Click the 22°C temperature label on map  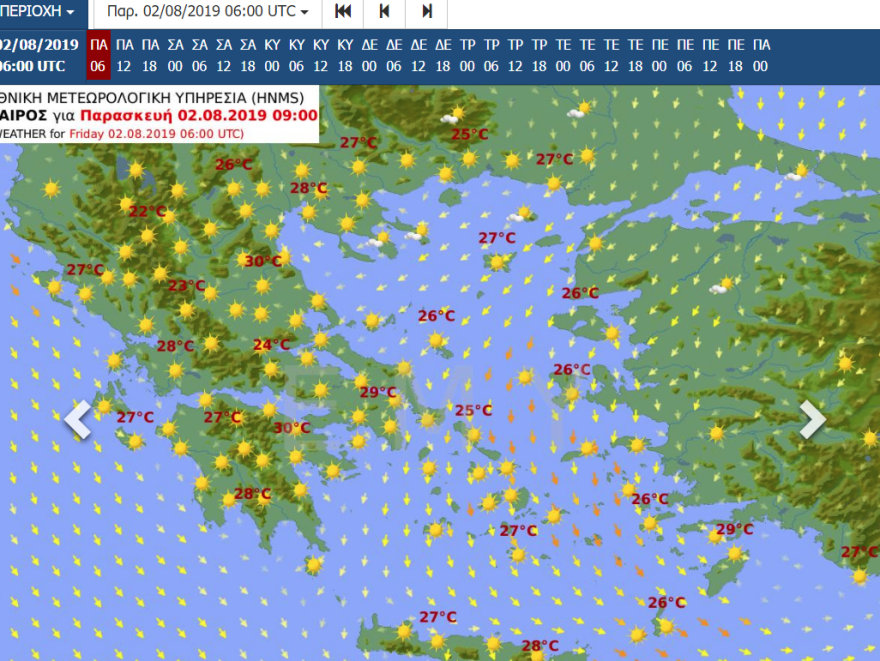click(x=147, y=211)
